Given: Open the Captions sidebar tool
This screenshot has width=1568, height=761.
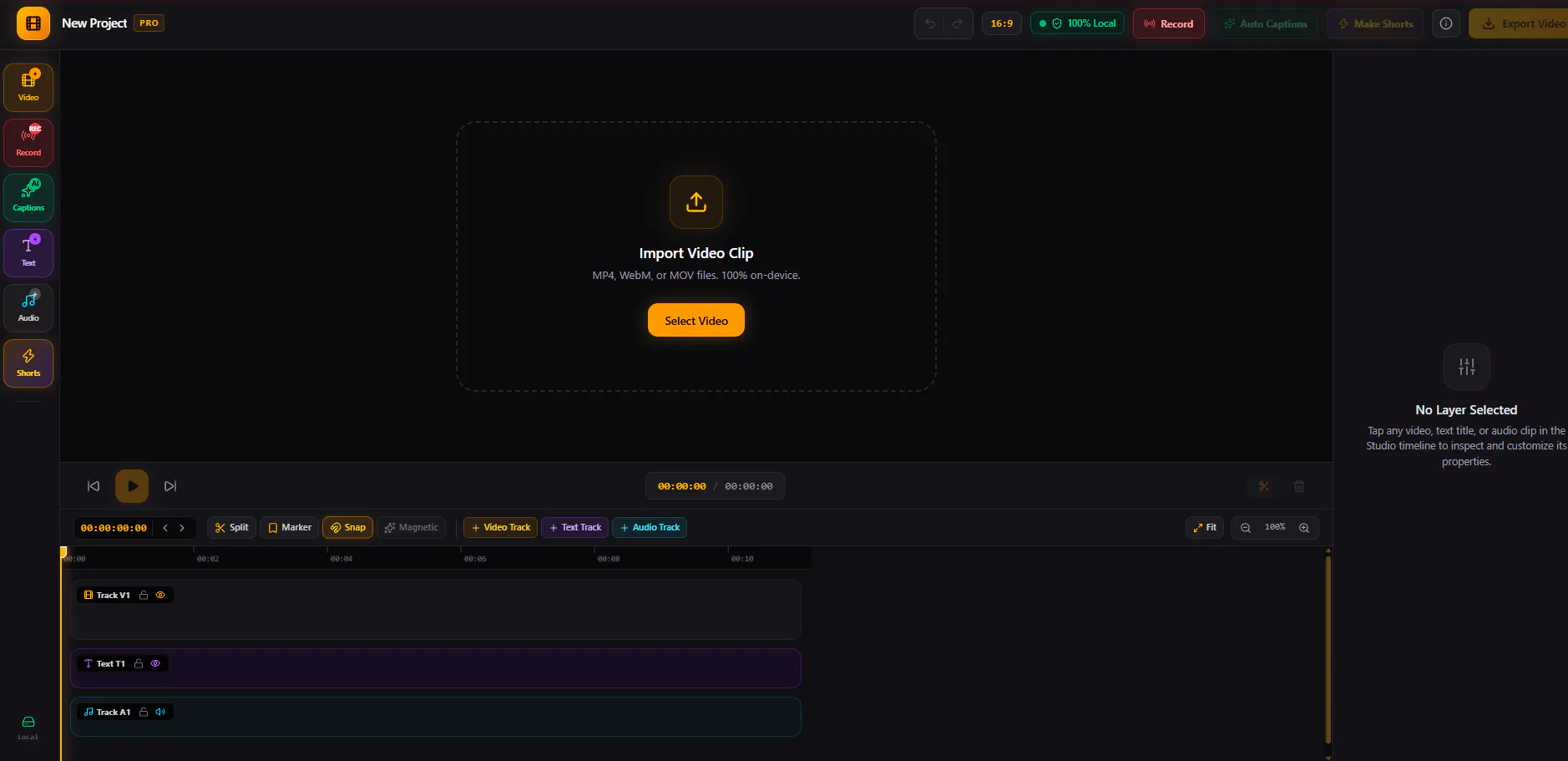Looking at the screenshot, I should pyautogui.click(x=28, y=198).
